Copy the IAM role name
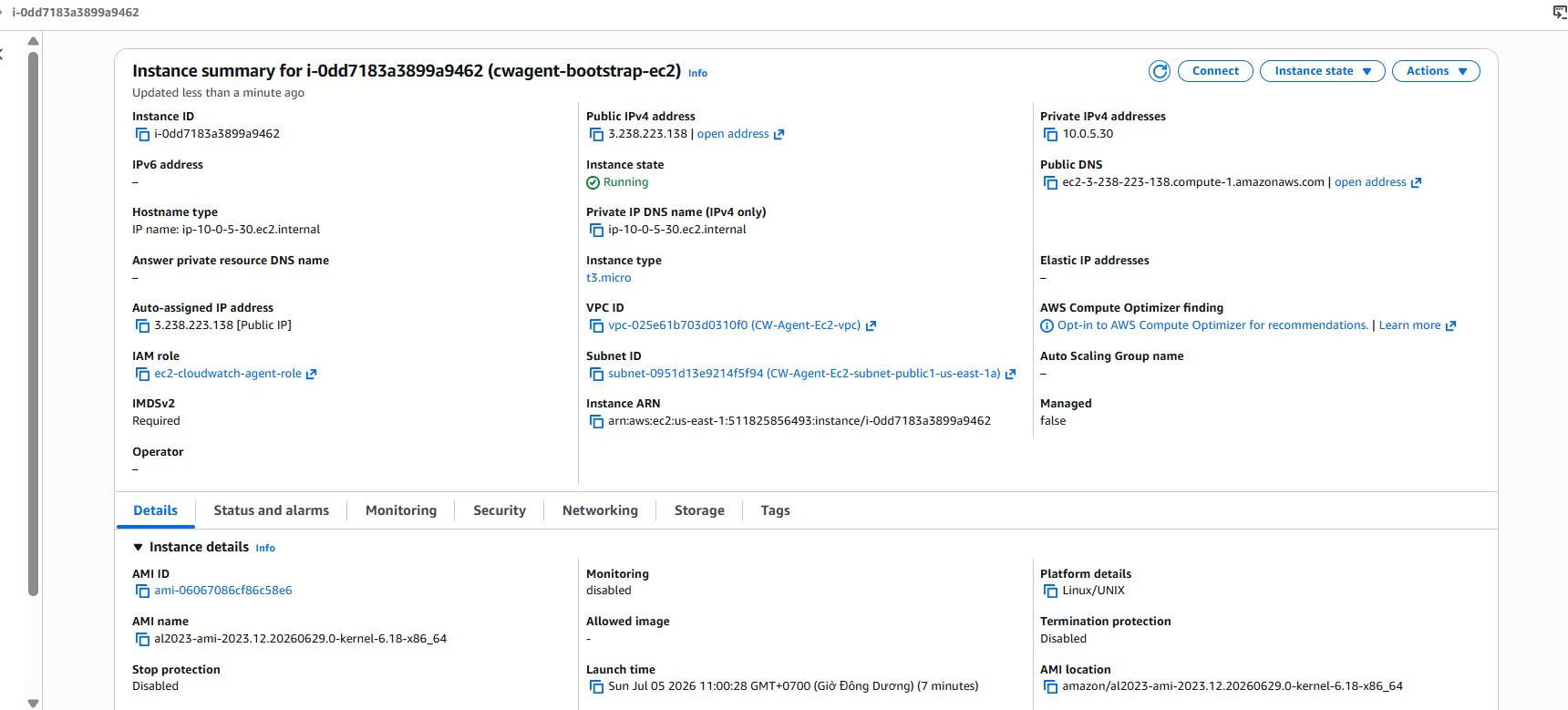The height and width of the screenshot is (710, 1568). click(x=142, y=374)
